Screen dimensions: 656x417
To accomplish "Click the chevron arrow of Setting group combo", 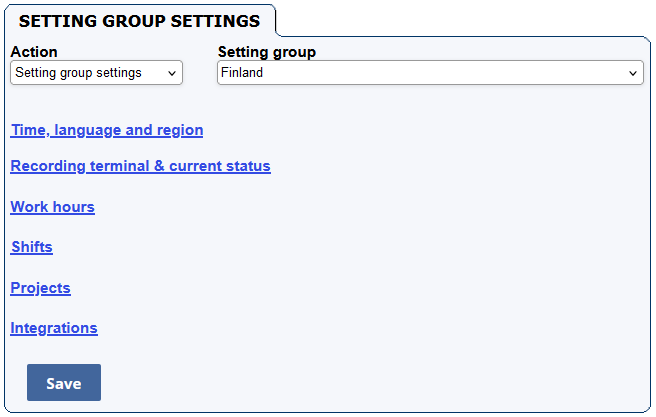I will point(633,74).
